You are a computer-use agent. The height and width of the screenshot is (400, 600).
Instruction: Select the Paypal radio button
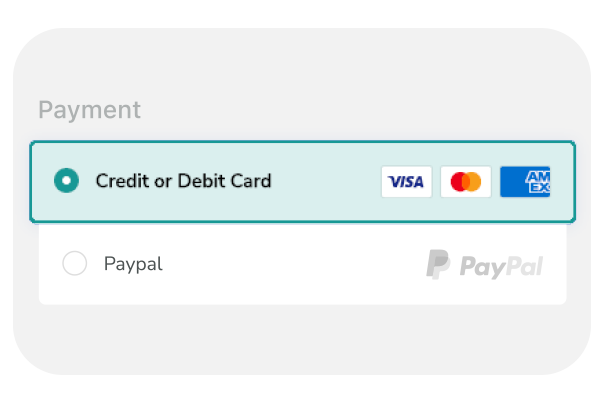click(x=75, y=263)
